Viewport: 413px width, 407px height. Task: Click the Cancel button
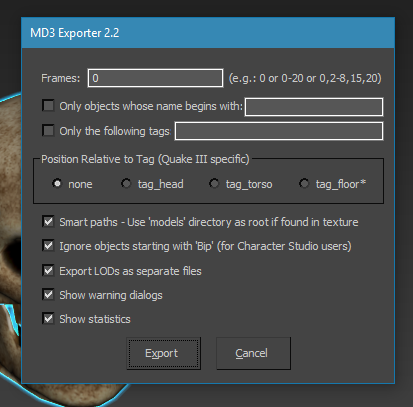[x=253, y=353]
